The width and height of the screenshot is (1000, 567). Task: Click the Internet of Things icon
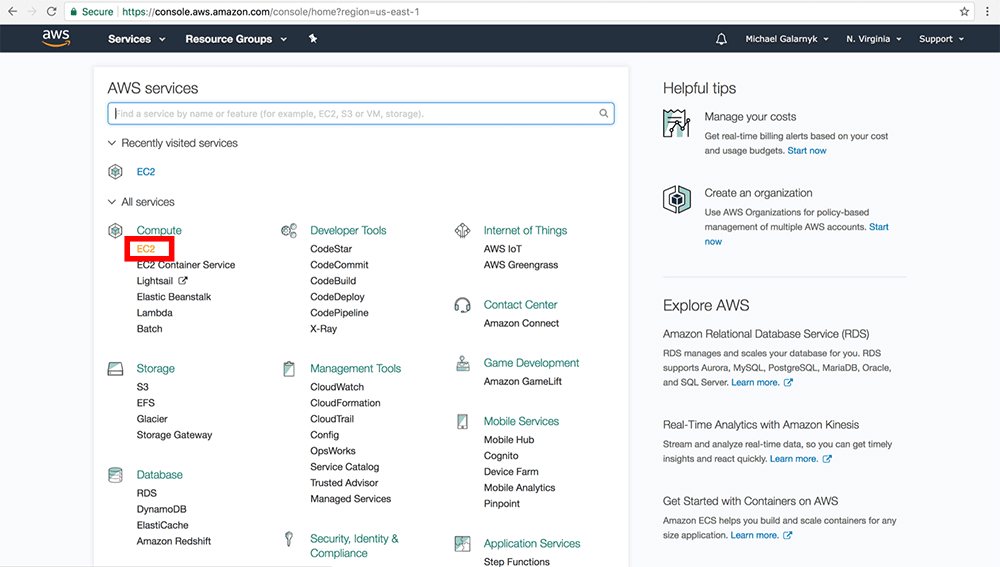[x=462, y=231]
